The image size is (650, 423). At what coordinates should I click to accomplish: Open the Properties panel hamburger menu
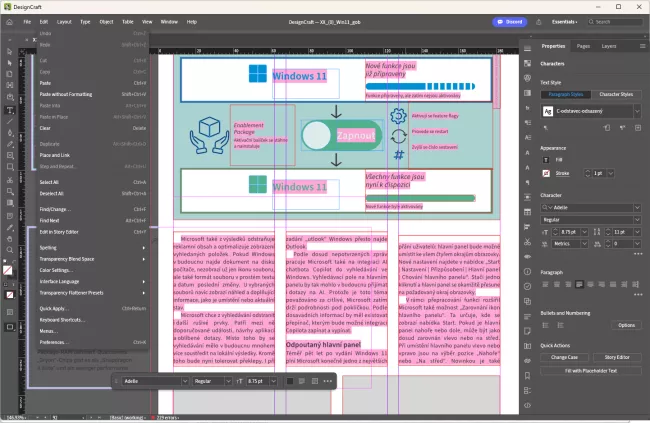click(642, 46)
